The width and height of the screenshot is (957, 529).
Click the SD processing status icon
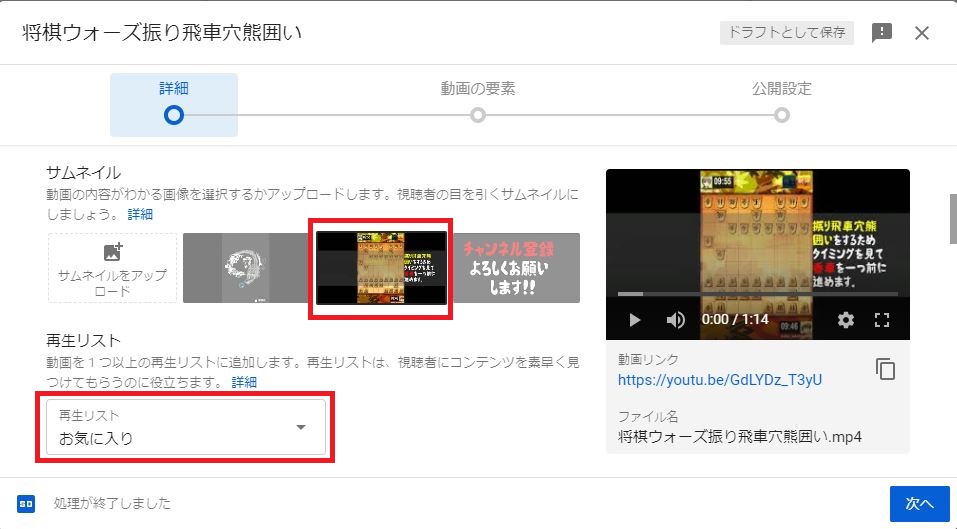[x=26, y=503]
